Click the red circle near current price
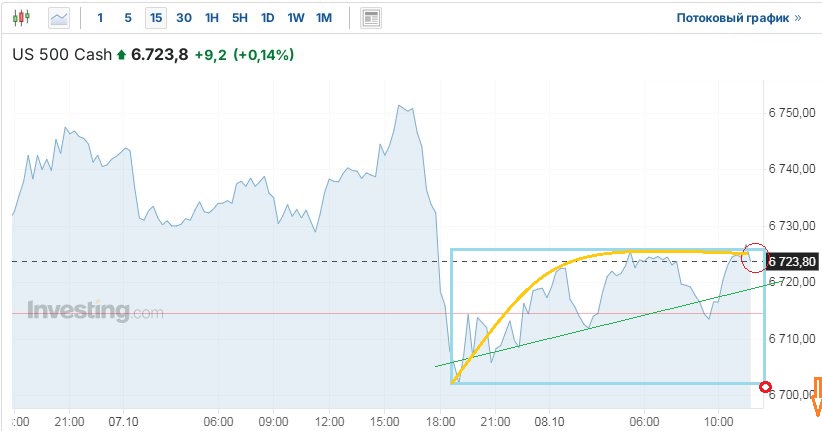The width and height of the screenshot is (822, 431). 755,256
